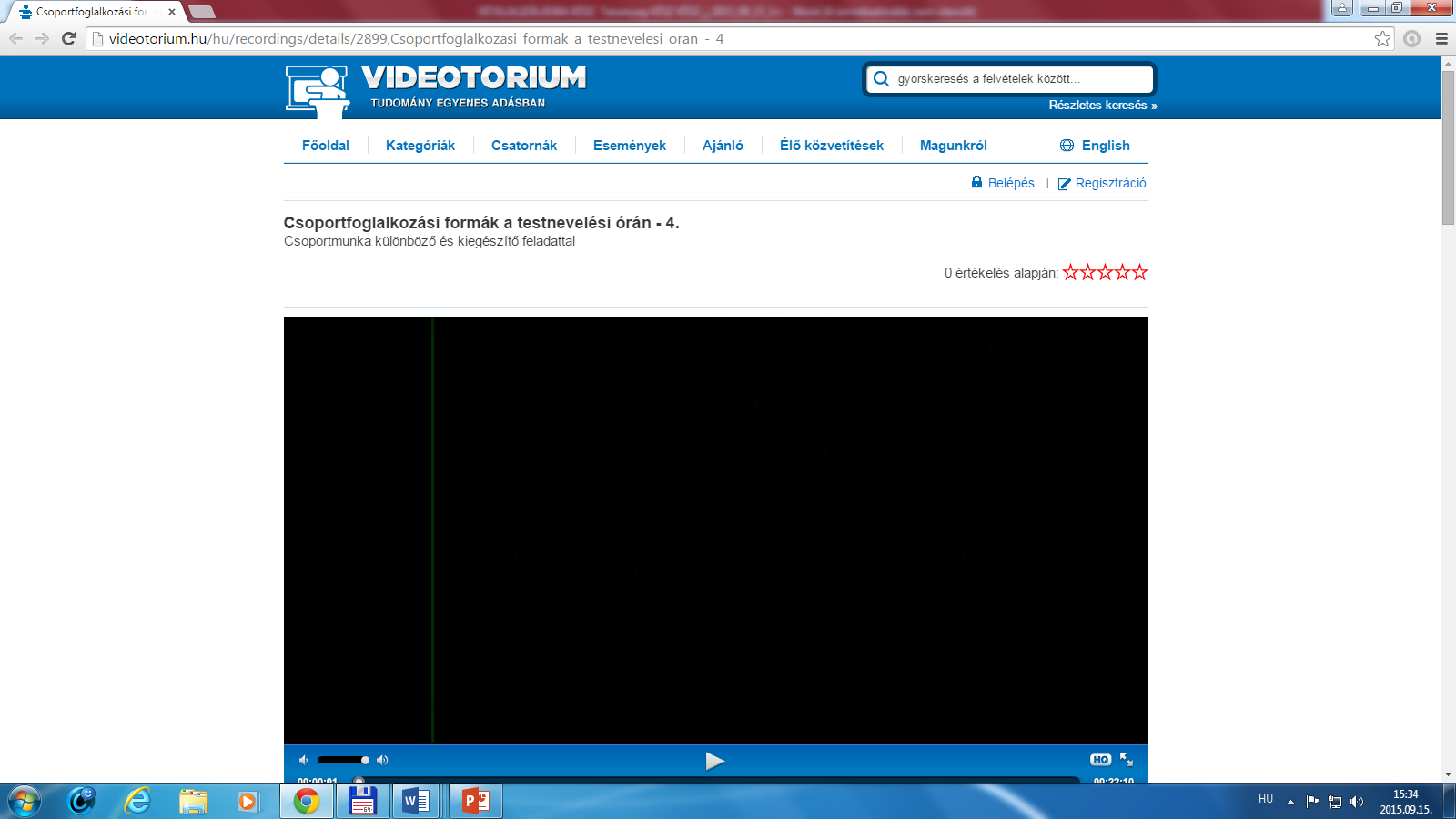
Task: Open the Ajánló menu item
Action: 723,146
